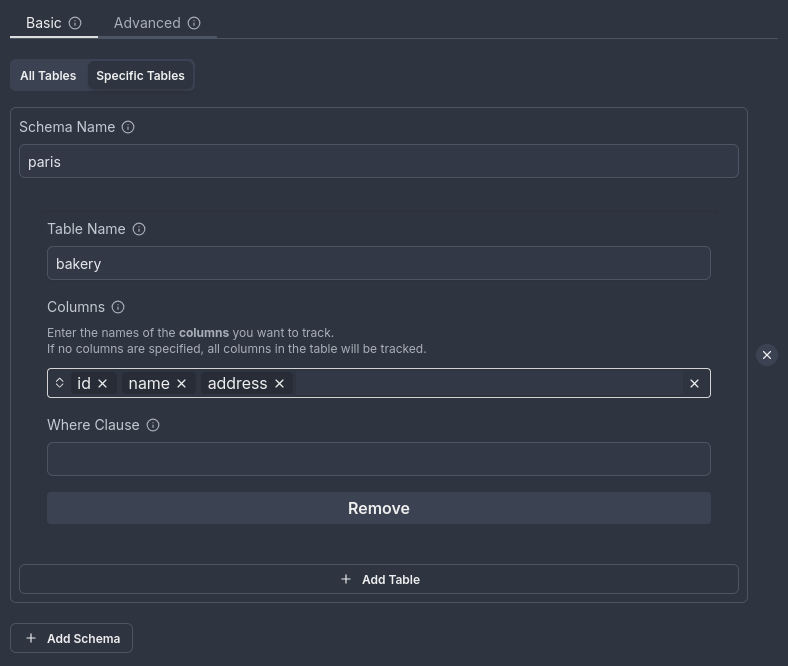
Task: Click Table Name info icon
Action: coord(139,229)
